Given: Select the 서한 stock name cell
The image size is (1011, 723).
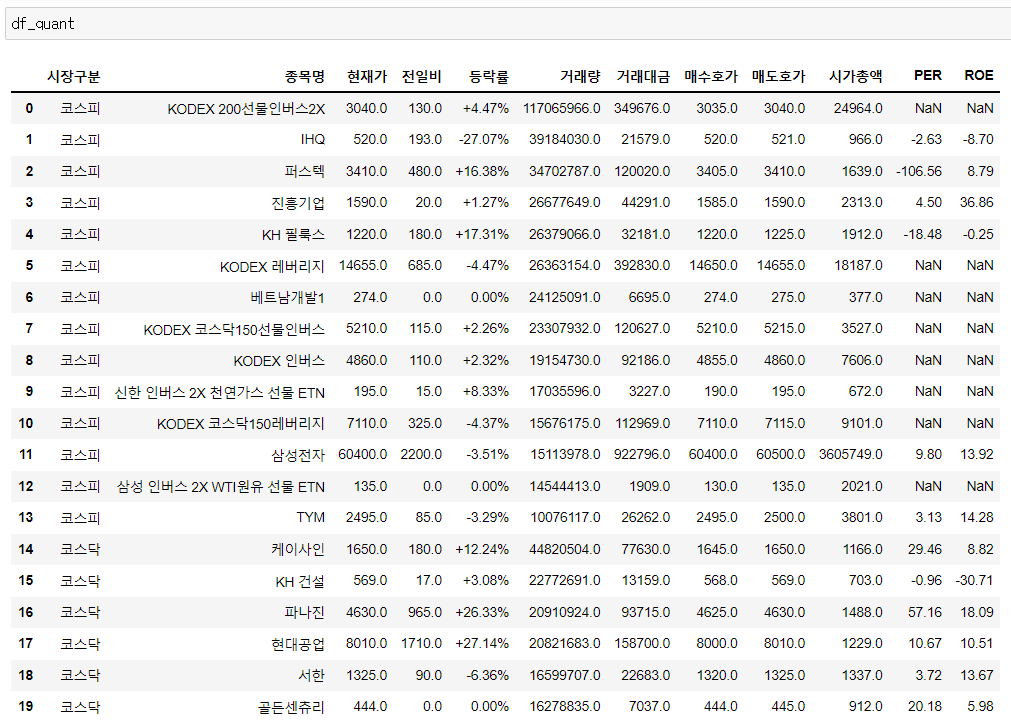Looking at the screenshot, I should point(311,676).
